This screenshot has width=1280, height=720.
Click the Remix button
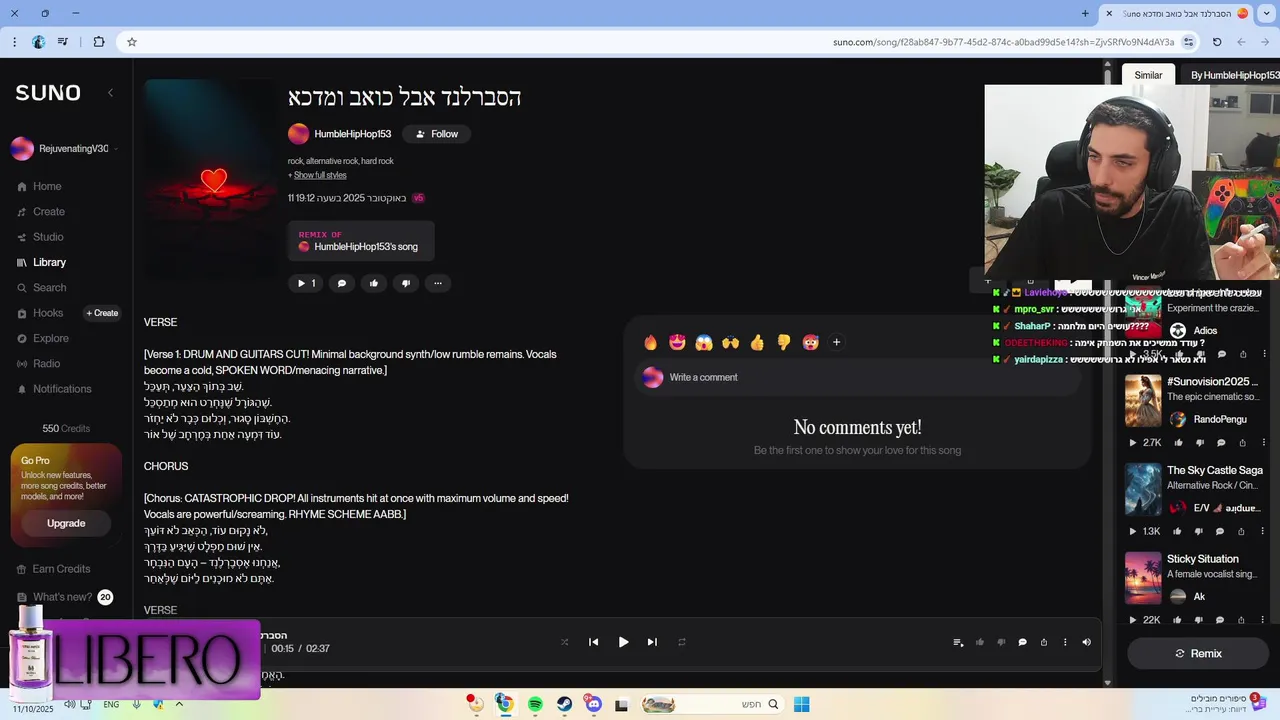tap(1198, 653)
